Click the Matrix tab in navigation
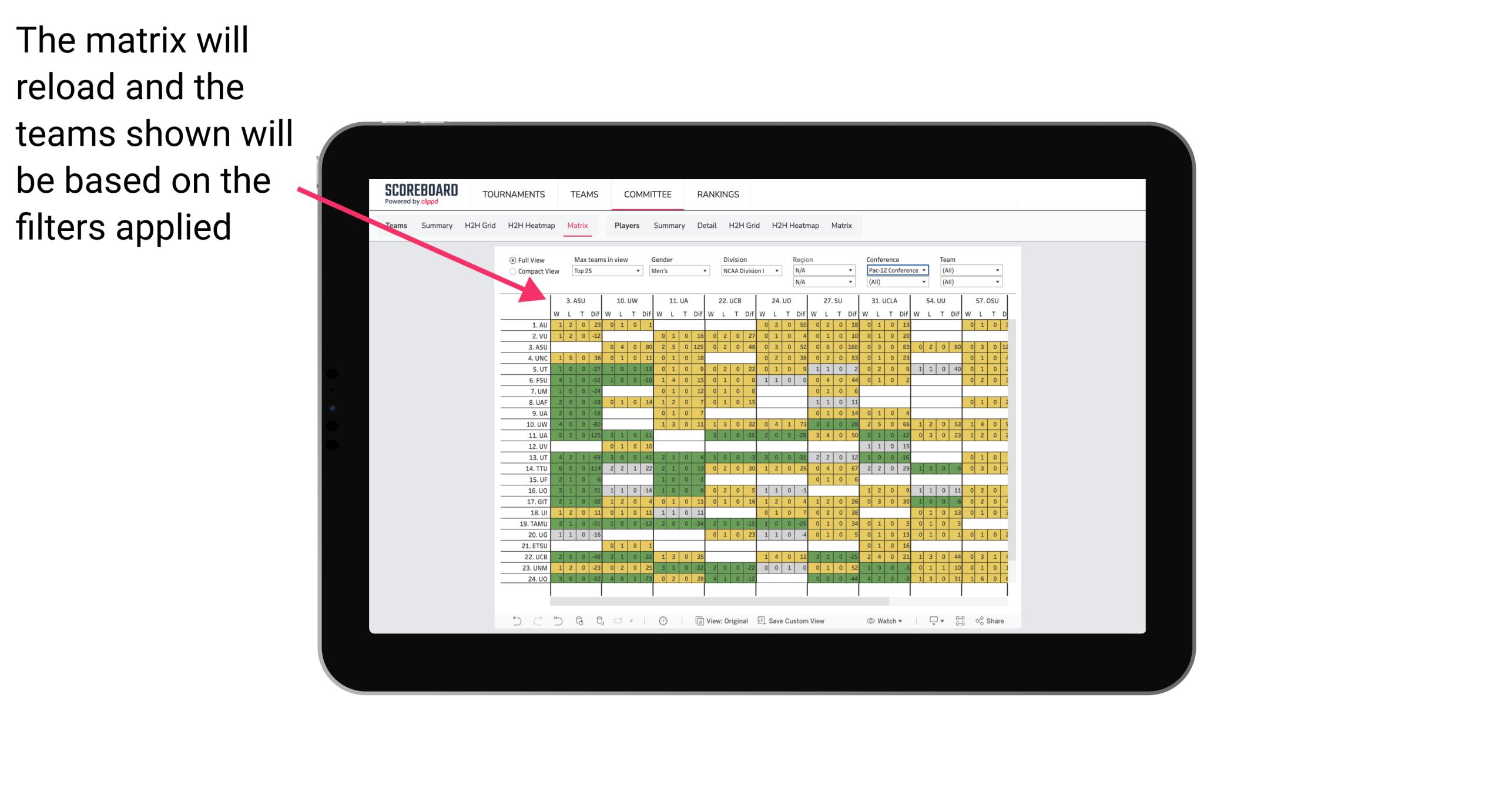This screenshot has height=812, width=1509. (577, 225)
